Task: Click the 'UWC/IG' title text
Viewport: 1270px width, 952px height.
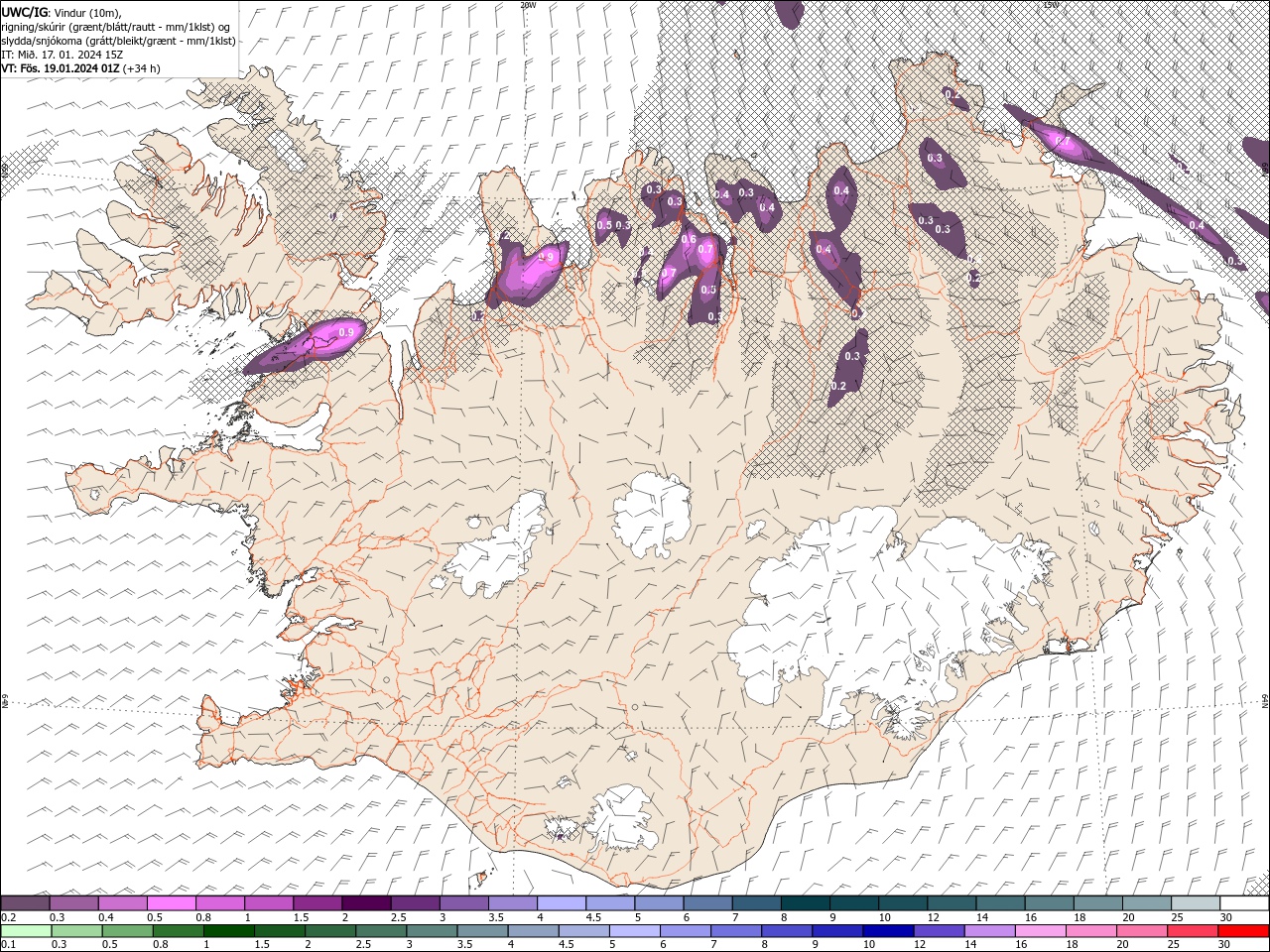Action: (25, 12)
